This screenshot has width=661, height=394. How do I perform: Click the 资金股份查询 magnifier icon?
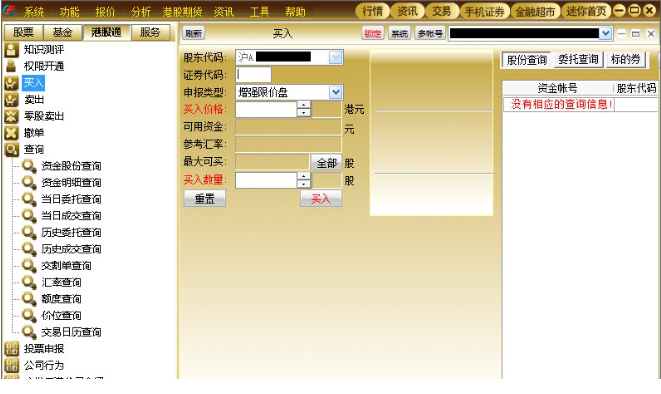[x=29, y=166]
